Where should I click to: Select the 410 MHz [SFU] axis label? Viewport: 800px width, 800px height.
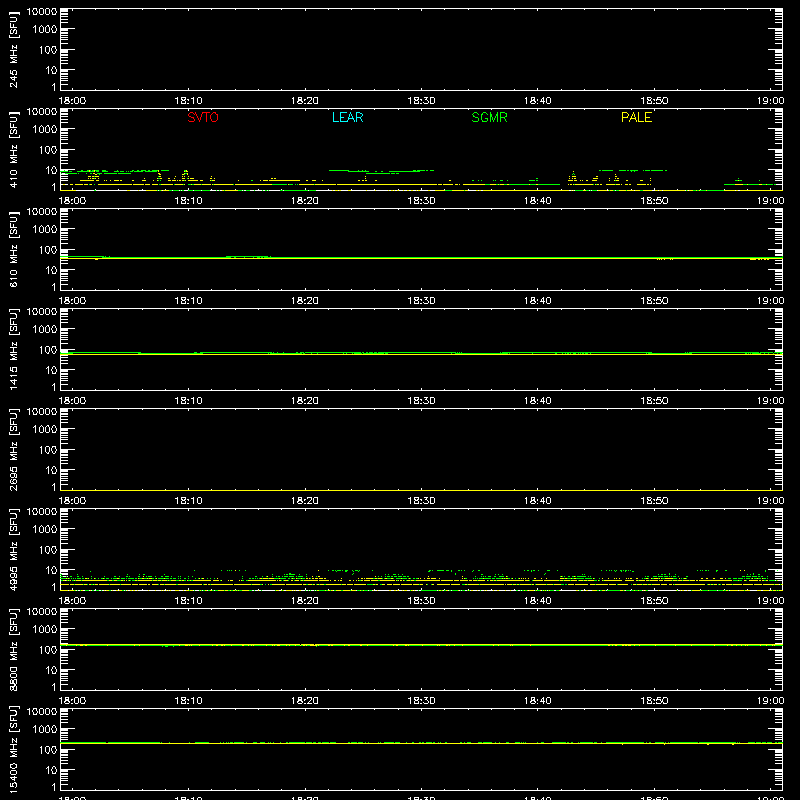point(13,149)
